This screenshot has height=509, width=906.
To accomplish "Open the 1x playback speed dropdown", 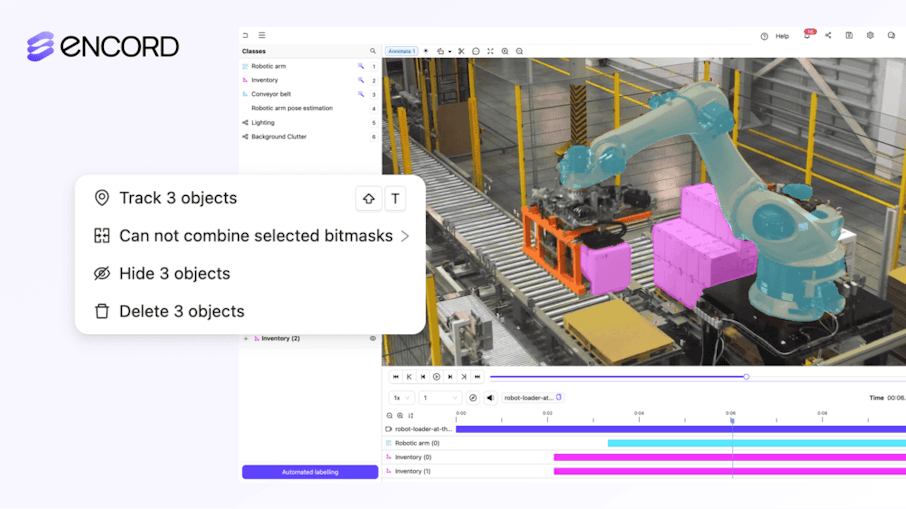I will [400, 398].
